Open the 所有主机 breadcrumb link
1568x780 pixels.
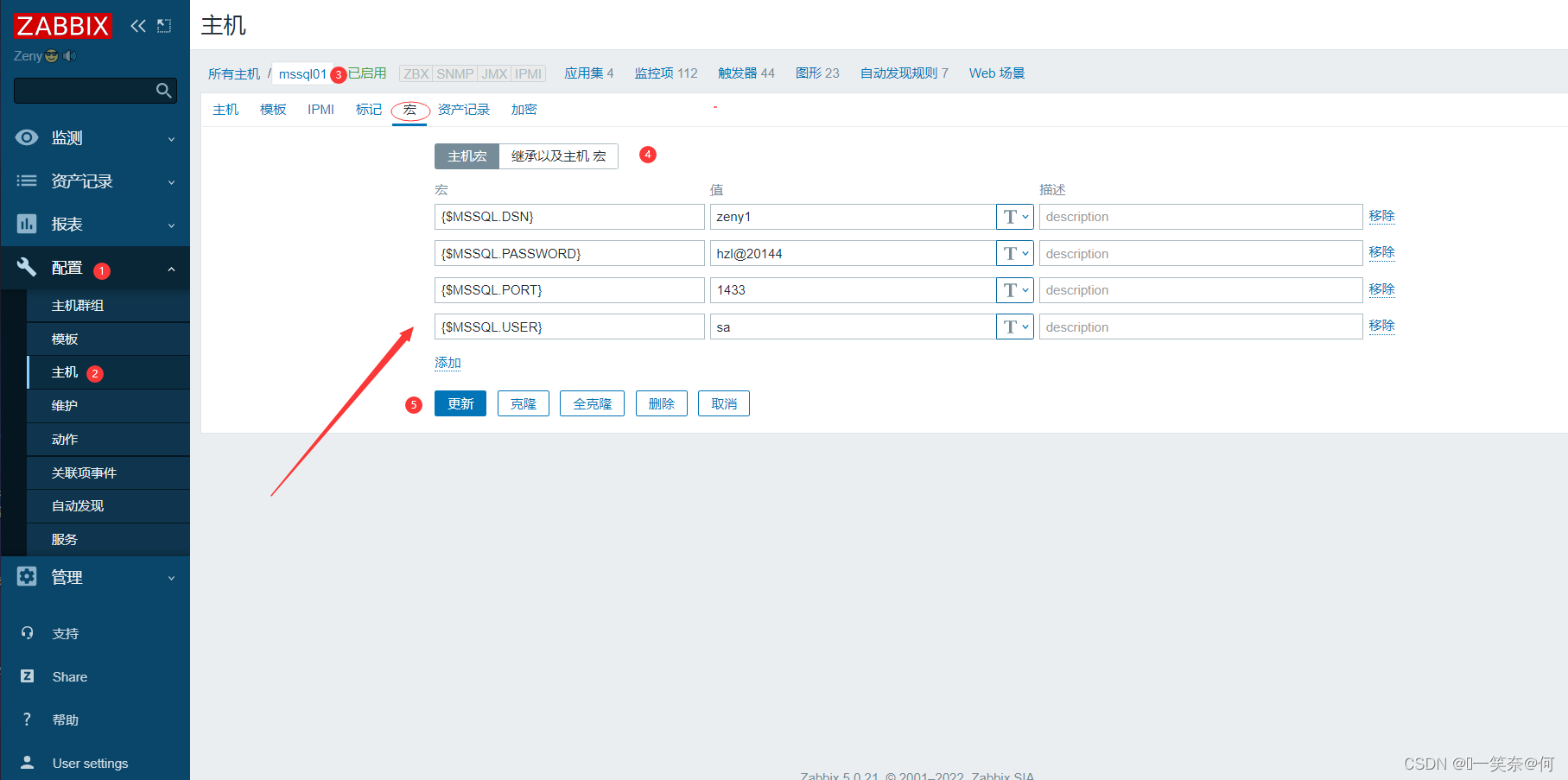pos(234,74)
